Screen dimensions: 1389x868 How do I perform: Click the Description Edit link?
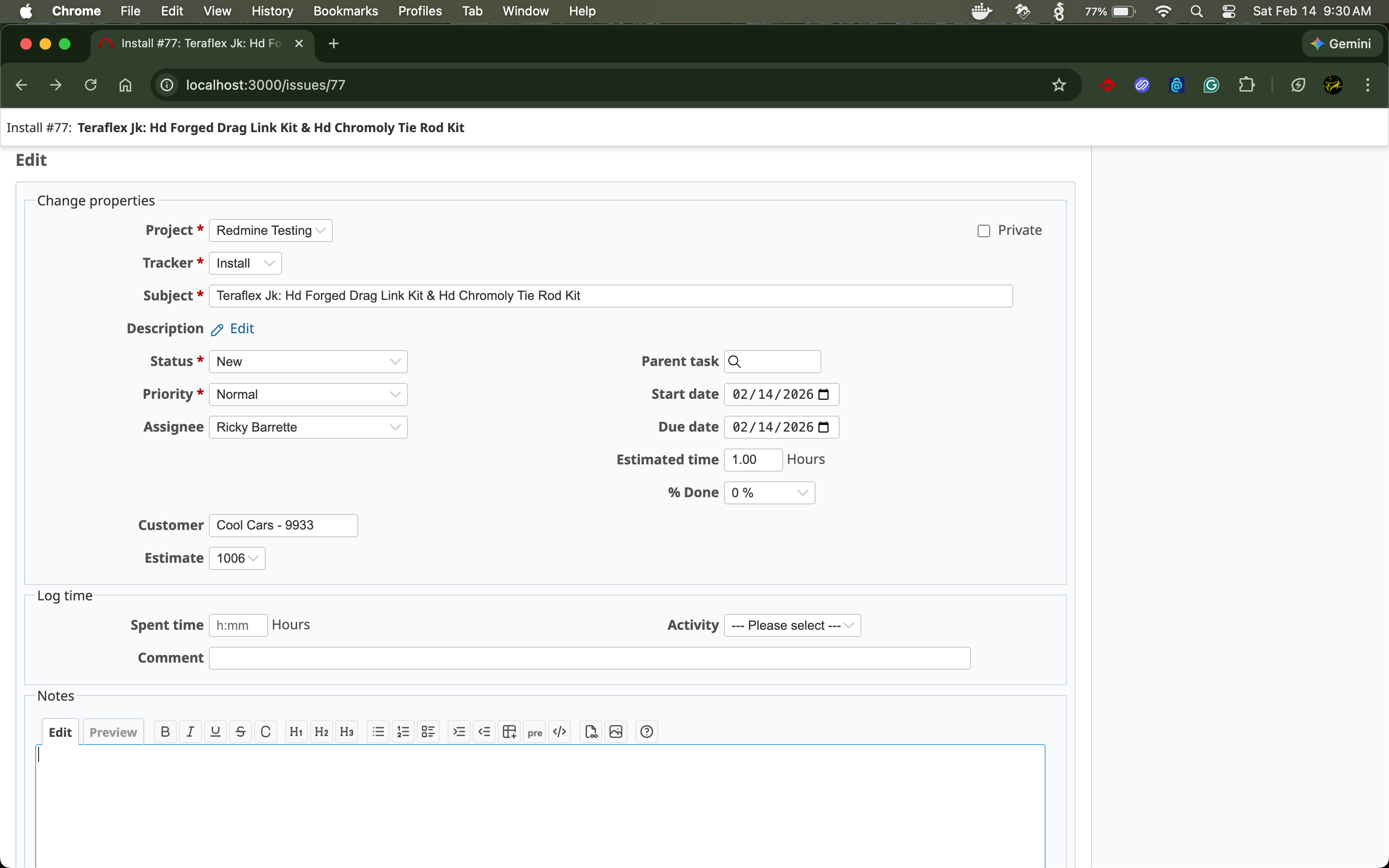pyautogui.click(x=241, y=328)
